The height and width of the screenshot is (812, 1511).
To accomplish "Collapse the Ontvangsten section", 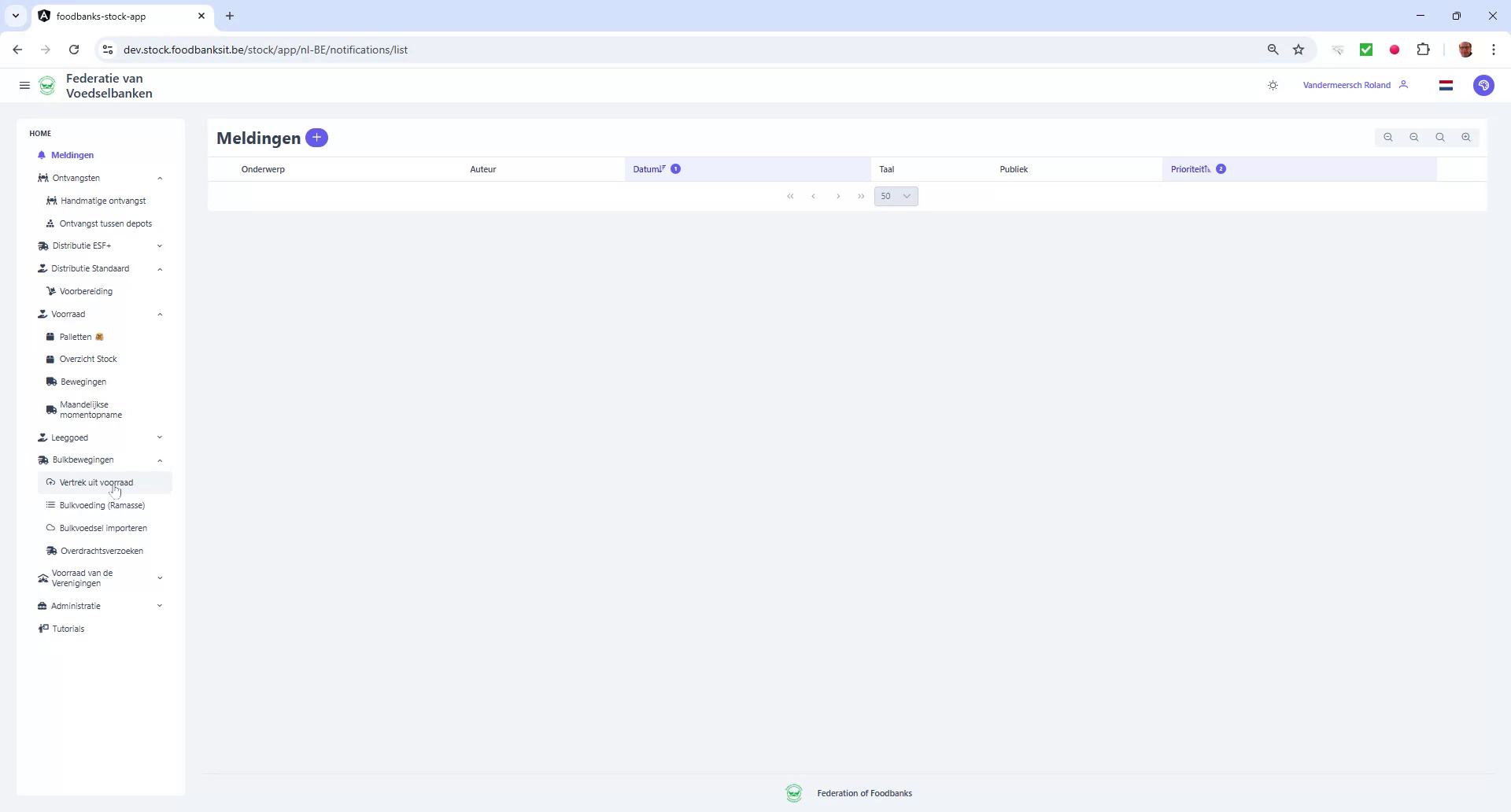I will [161, 178].
